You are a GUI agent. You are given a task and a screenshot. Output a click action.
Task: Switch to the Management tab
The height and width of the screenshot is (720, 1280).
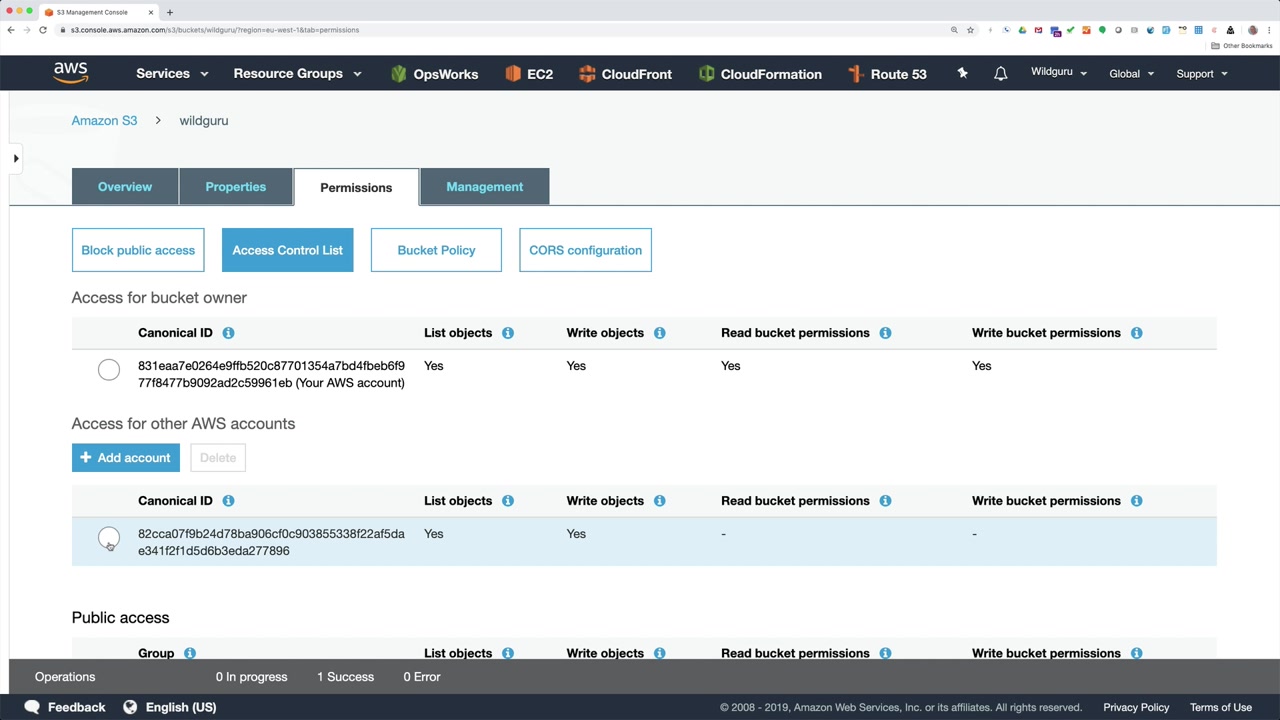click(485, 187)
